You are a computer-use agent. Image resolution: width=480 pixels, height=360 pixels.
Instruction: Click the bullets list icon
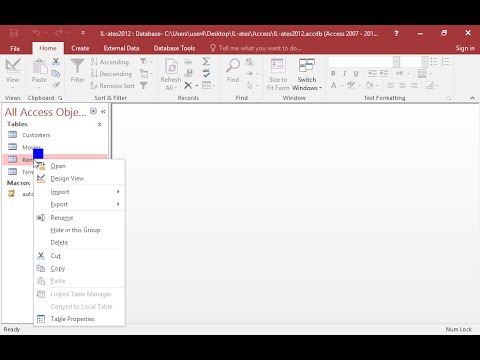[x=434, y=61]
